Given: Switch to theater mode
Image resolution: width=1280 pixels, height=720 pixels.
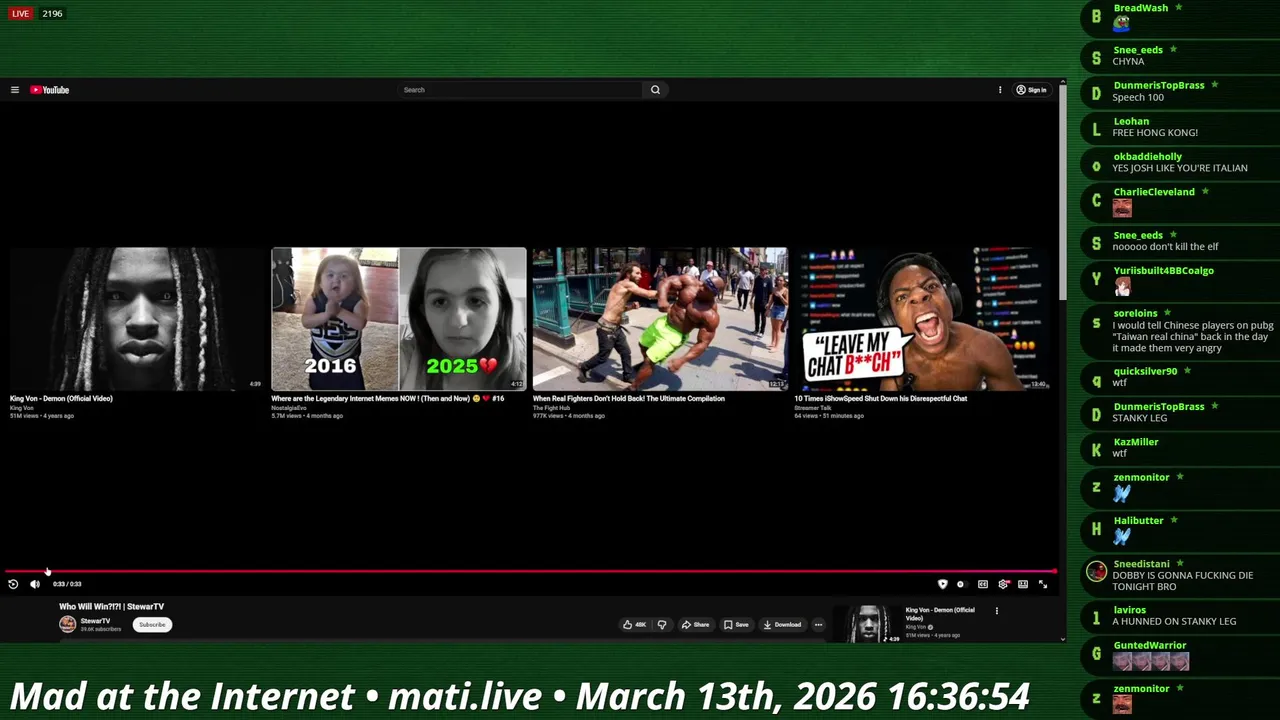Looking at the screenshot, I should coord(1023,584).
